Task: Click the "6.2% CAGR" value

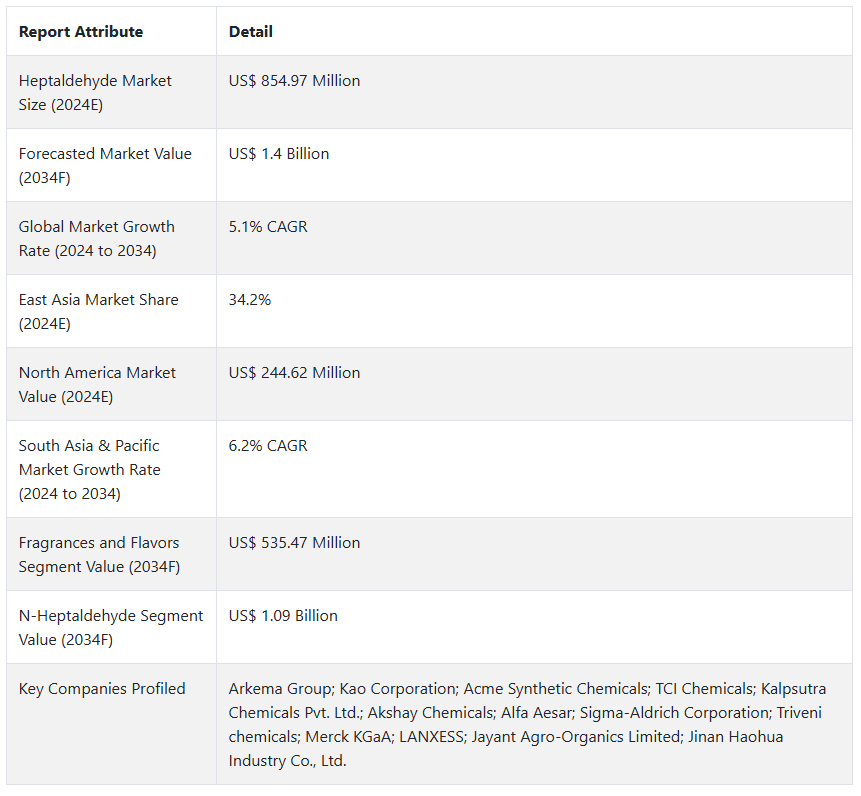Action: click(x=268, y=446)
